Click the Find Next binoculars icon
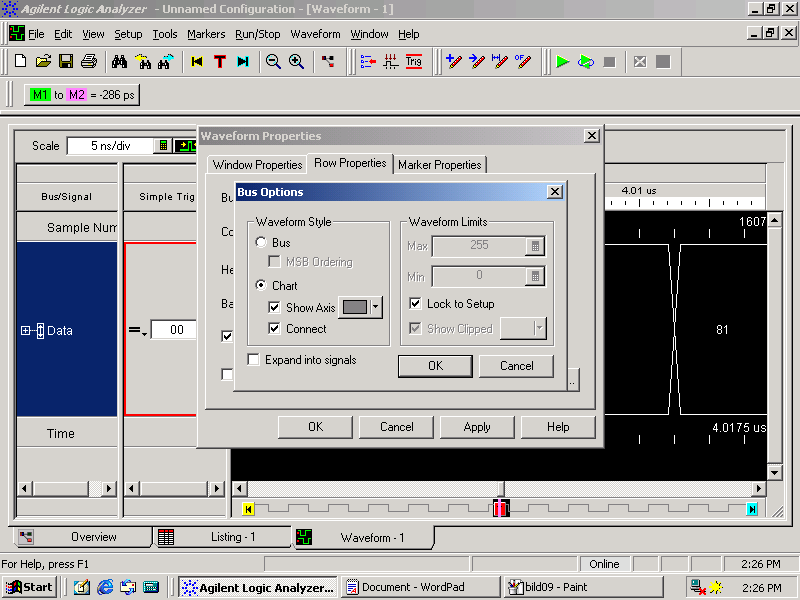This screenshot has width=800, height=600. tap(165, 62)
